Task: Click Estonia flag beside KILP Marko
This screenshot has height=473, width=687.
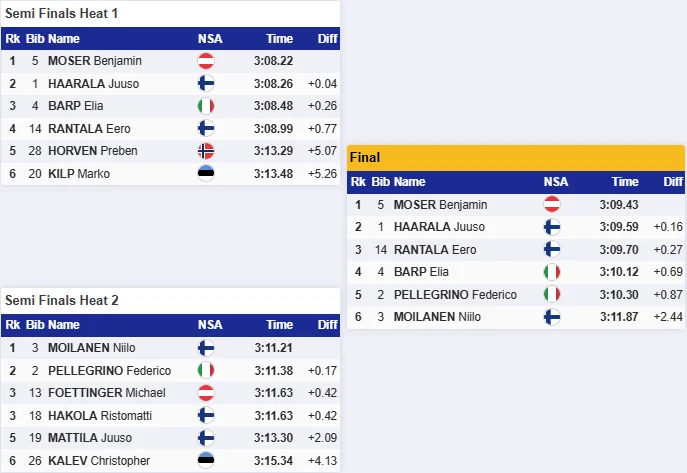Action: click(206, 173)
